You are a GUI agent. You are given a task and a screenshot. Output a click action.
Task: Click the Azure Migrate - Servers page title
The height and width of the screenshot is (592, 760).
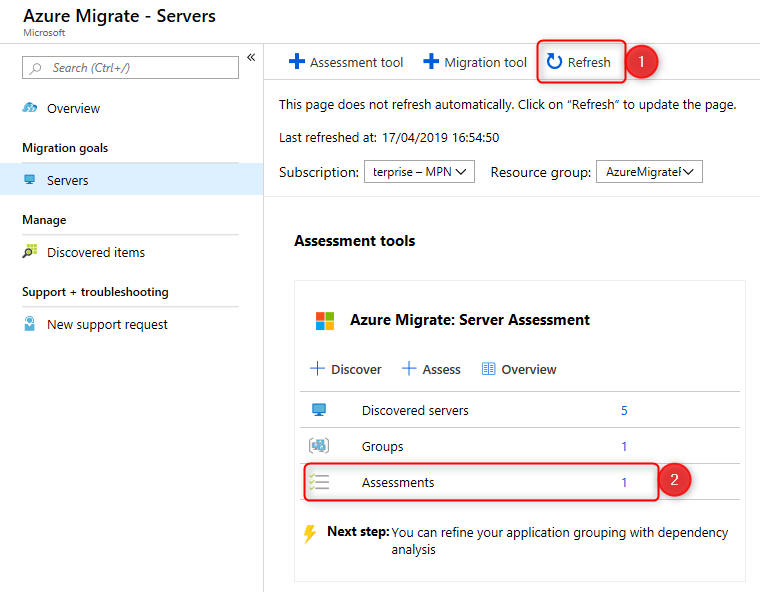click(119, 16)
